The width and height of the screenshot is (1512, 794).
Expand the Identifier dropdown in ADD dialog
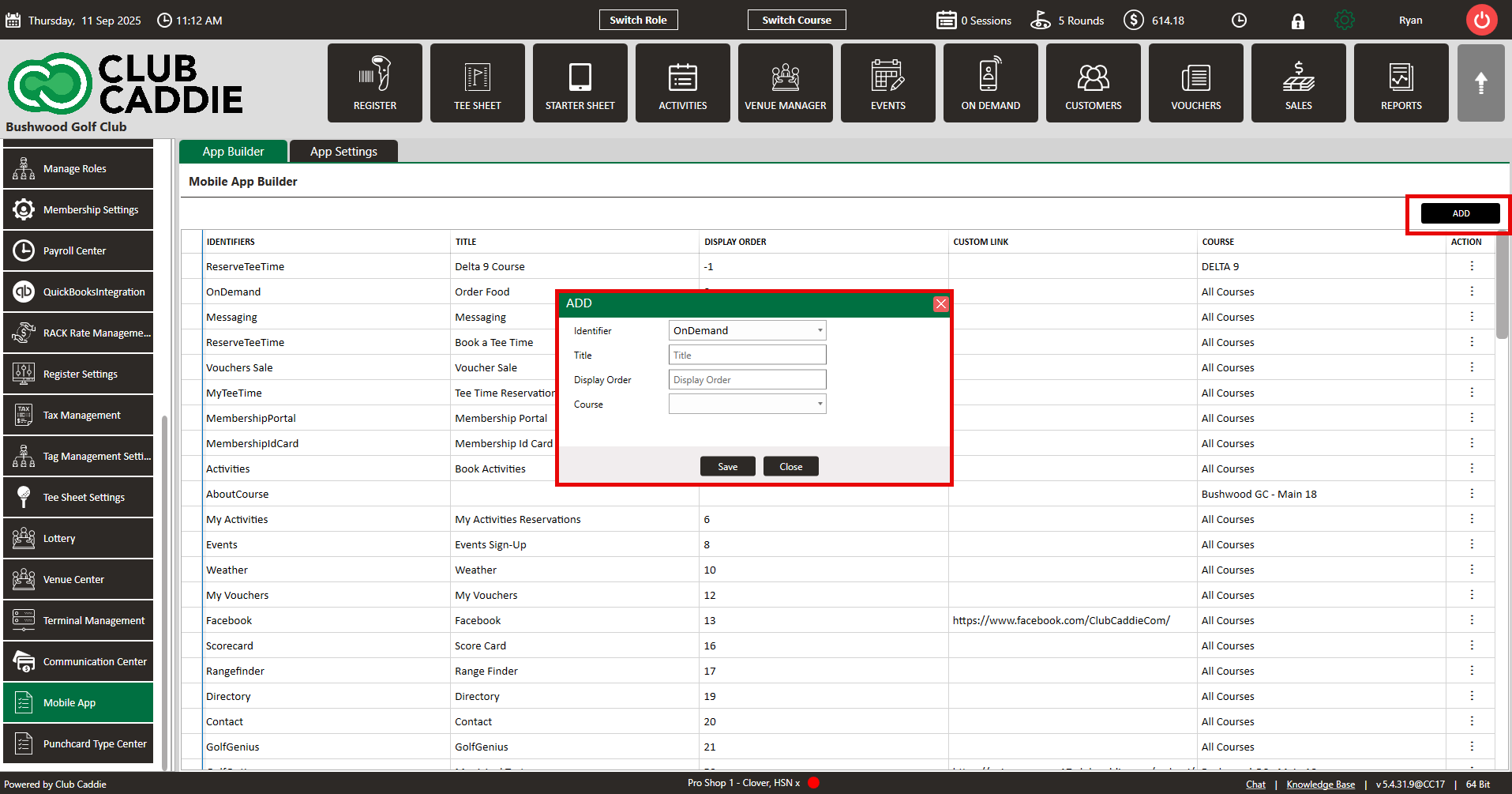pos(747,330)
